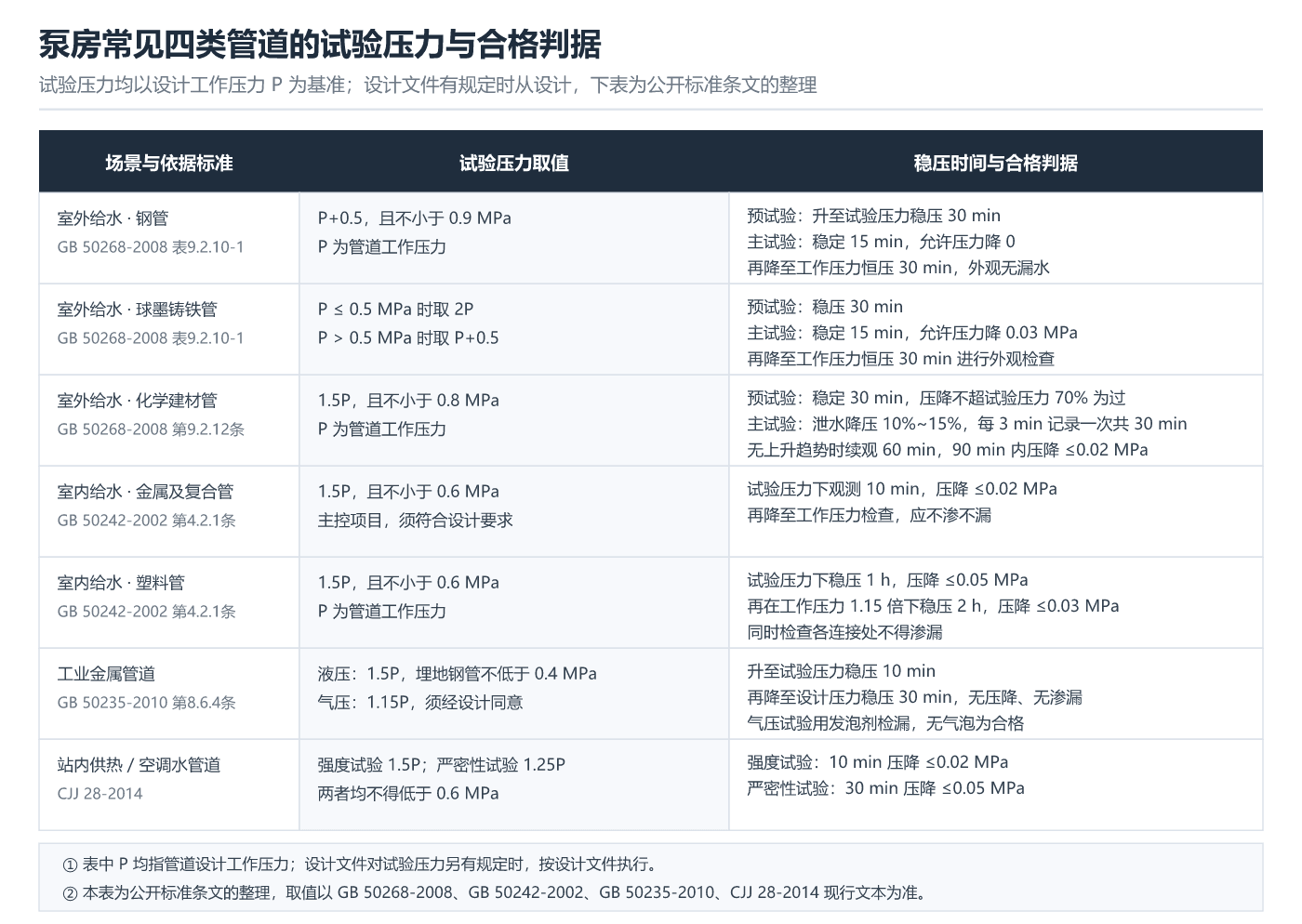1302x924 pixels.
Task: Click the text 1.5P，且不小于 0.8 MPa
Action: click(408, 401)
